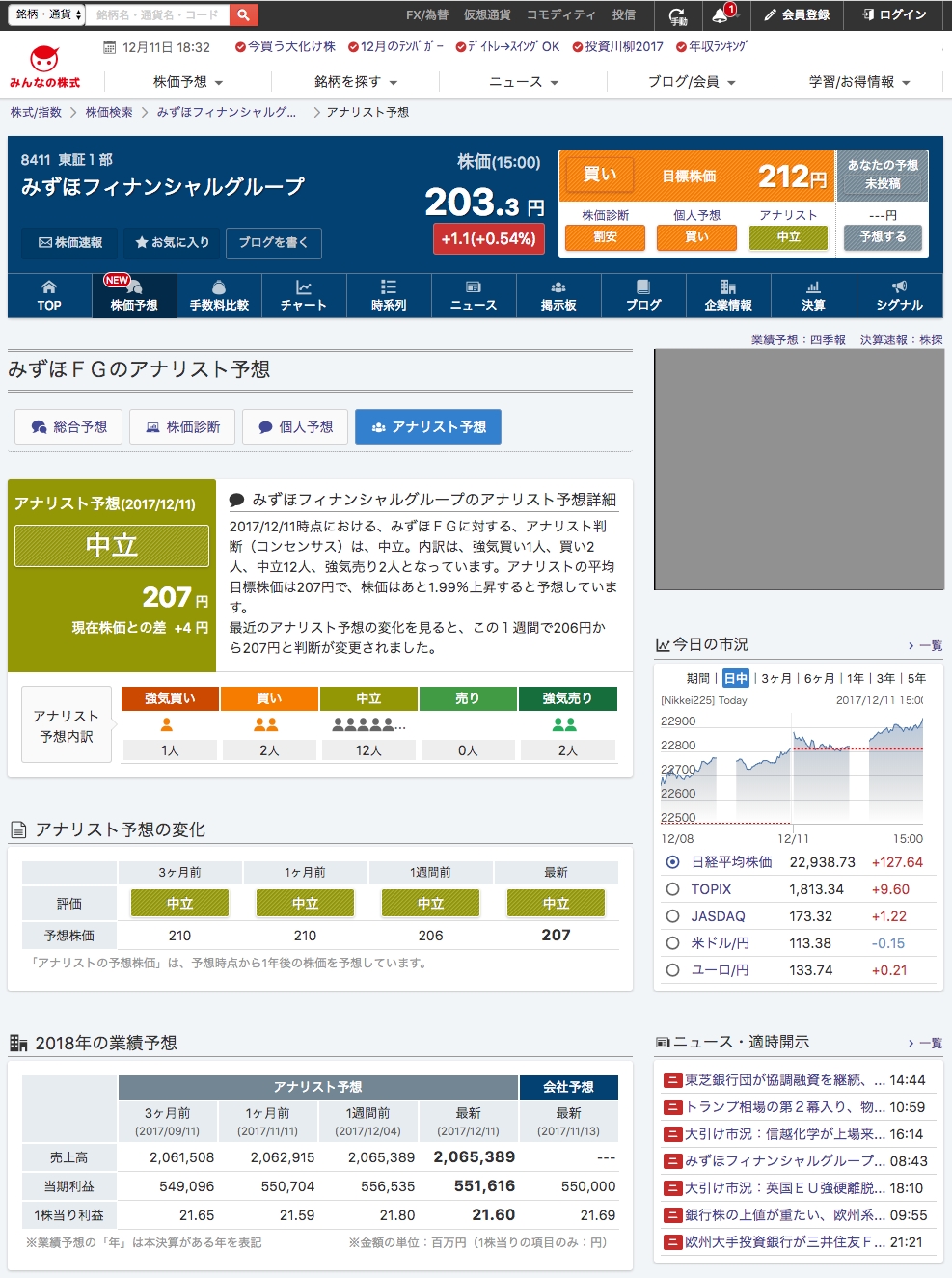Click the magnifier search button
Viewport: 952px width, 1278px height.
coord(244,14)
